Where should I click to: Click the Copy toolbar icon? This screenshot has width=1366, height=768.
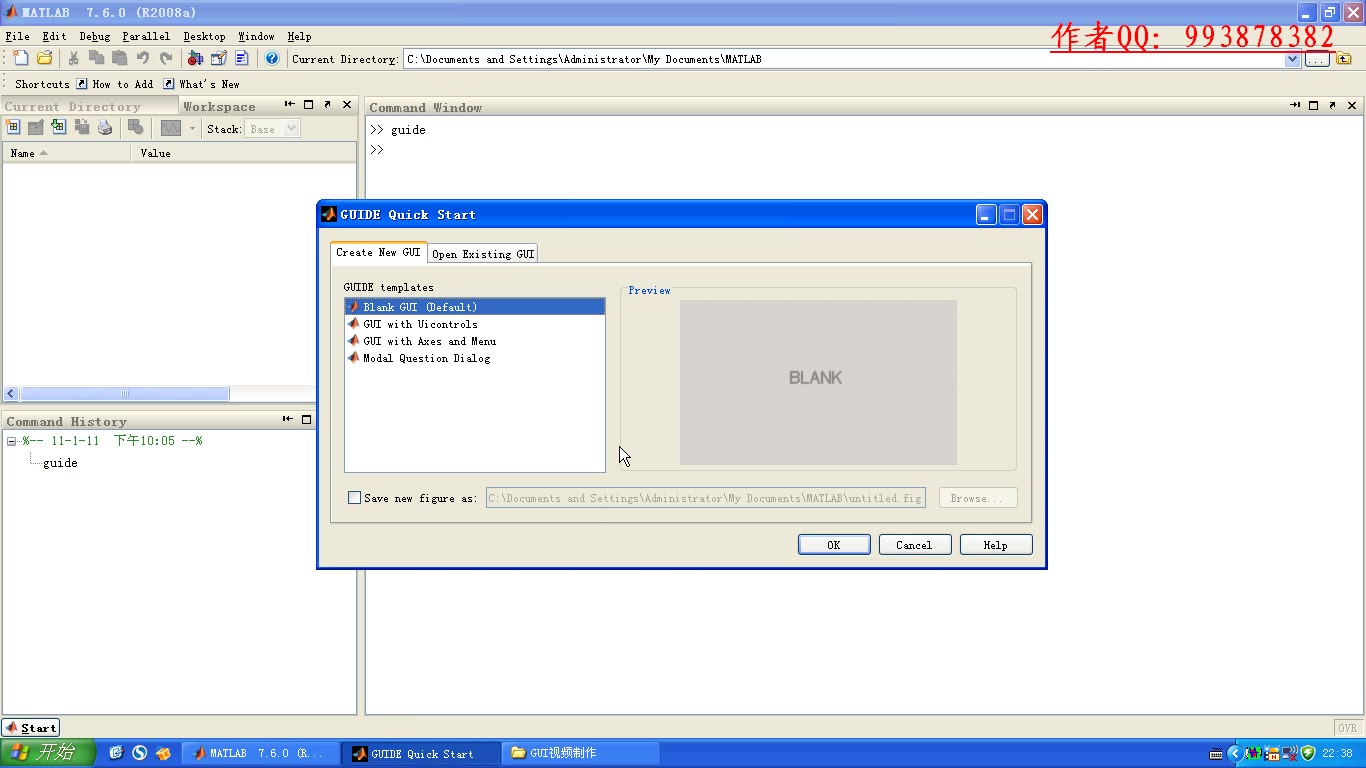[x=96, y=59]
